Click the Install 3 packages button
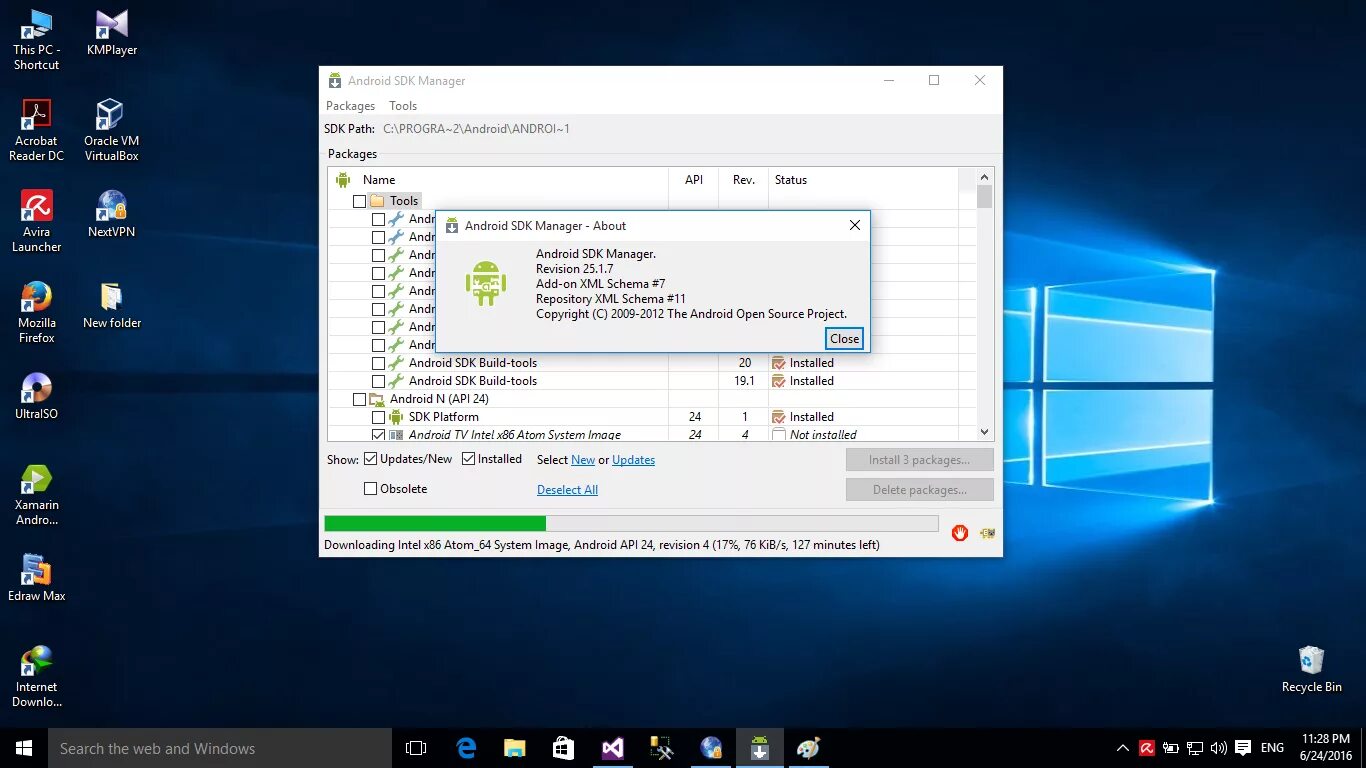The height and width of the screenshot is (768, 1366). pos(919,460)
